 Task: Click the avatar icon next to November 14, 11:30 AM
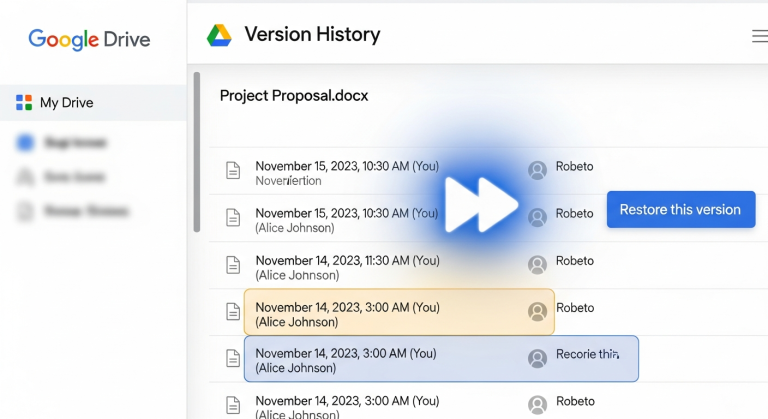point(538,265)
